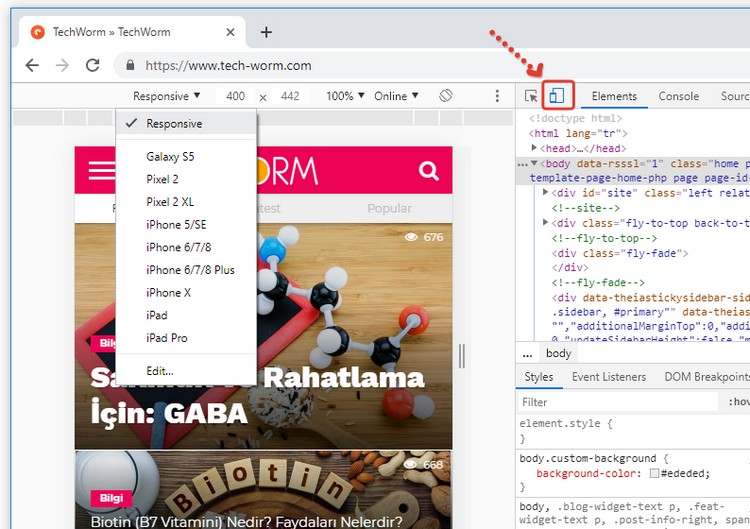Open the 100% zoom dropdown

[x=346, y=96]
